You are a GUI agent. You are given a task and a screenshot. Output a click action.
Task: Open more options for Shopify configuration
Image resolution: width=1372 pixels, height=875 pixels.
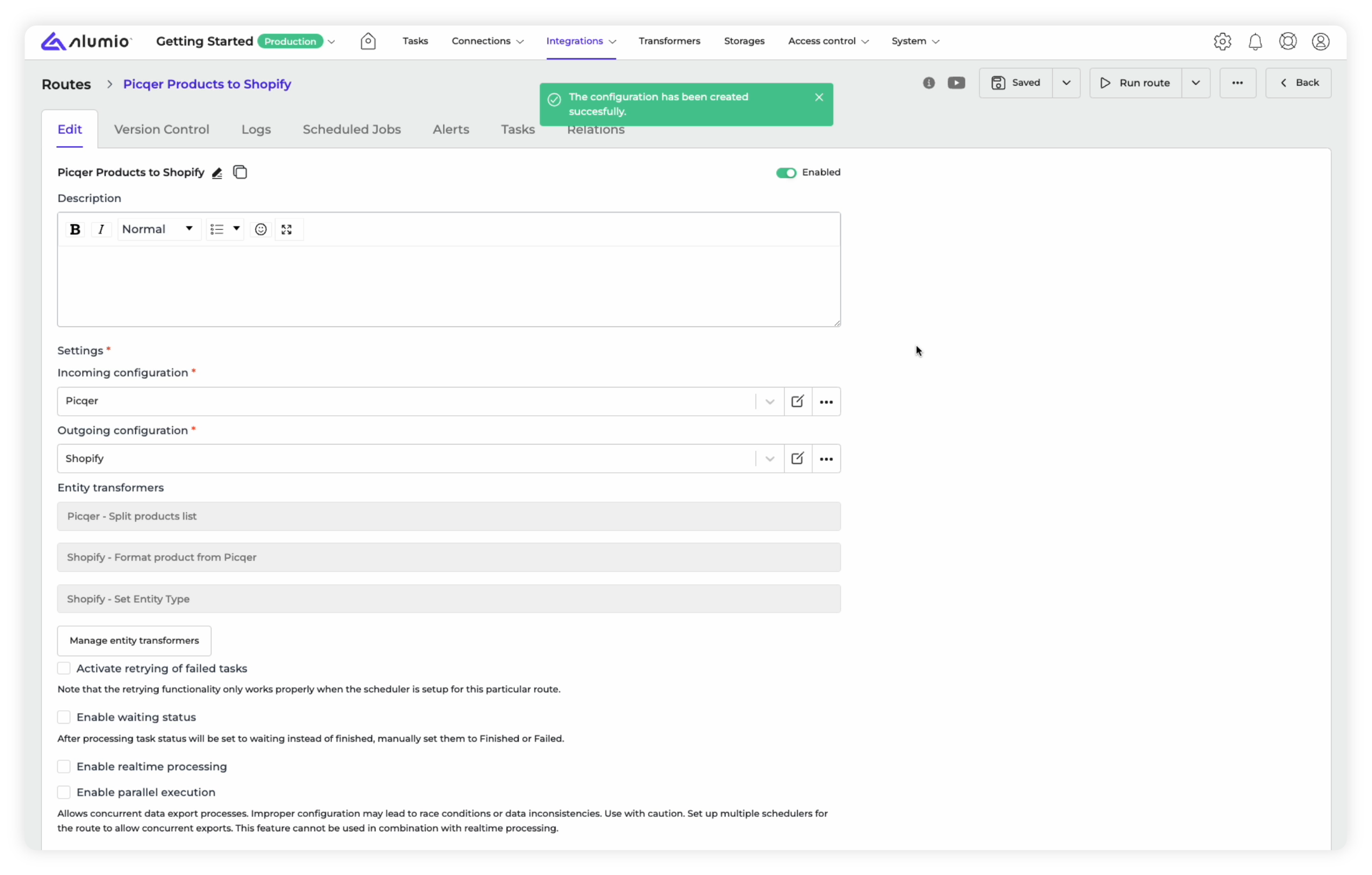[826, 458]
